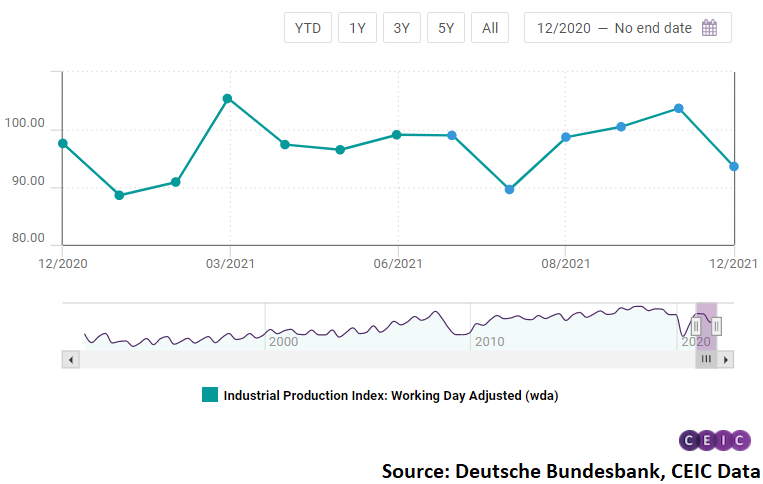The width and height of the screenshot is (763, 484).
Task: Open the calendar date picker icon
Action: pos(709,28)
